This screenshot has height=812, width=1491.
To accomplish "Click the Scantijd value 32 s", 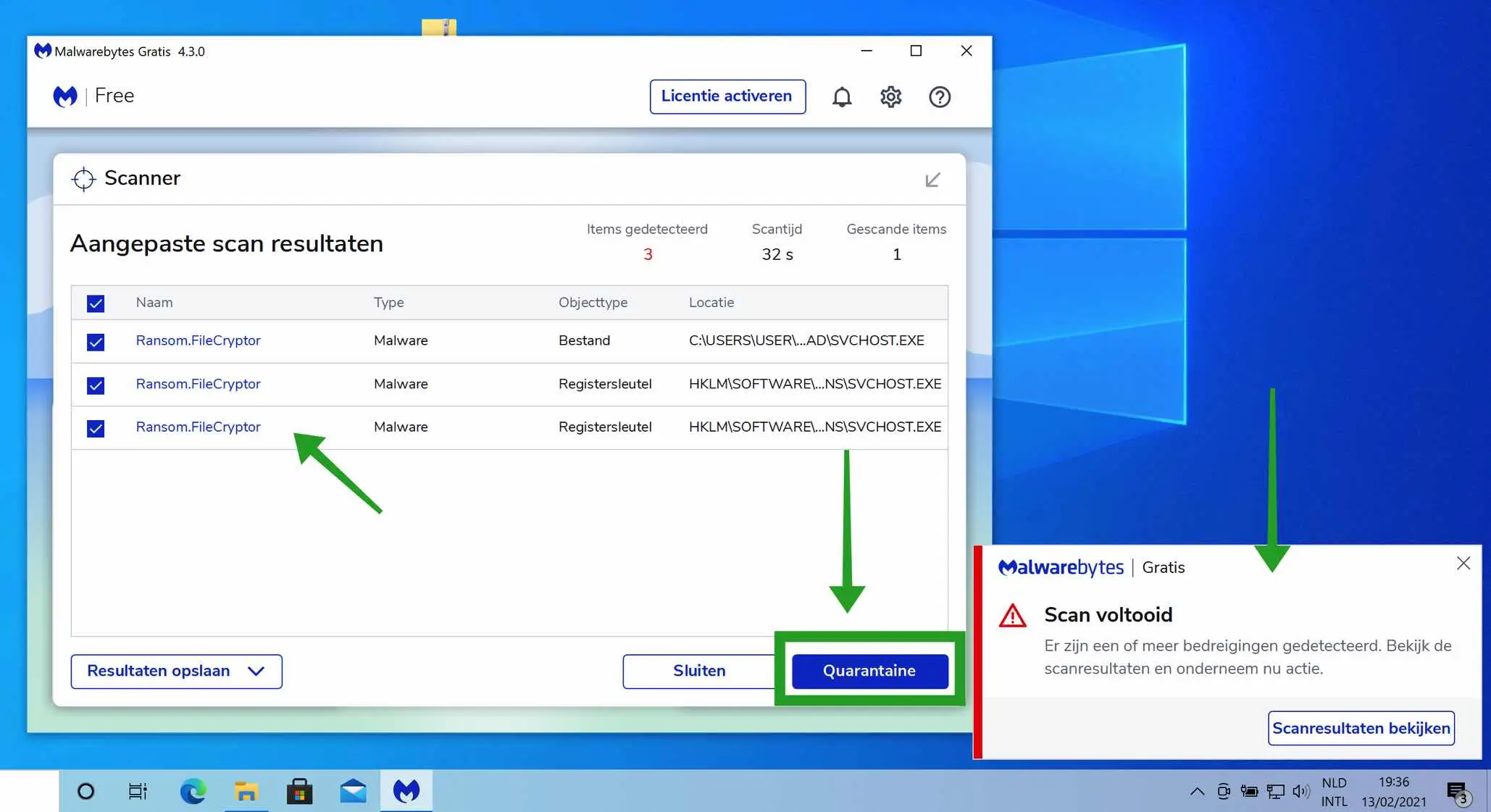I will pos(777,254).
